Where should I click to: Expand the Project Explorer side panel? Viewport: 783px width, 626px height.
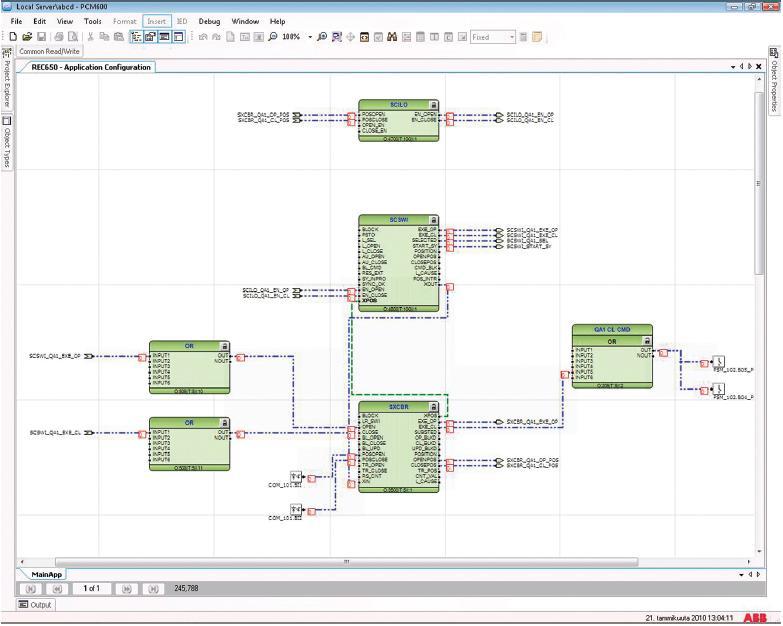[6, 78]
